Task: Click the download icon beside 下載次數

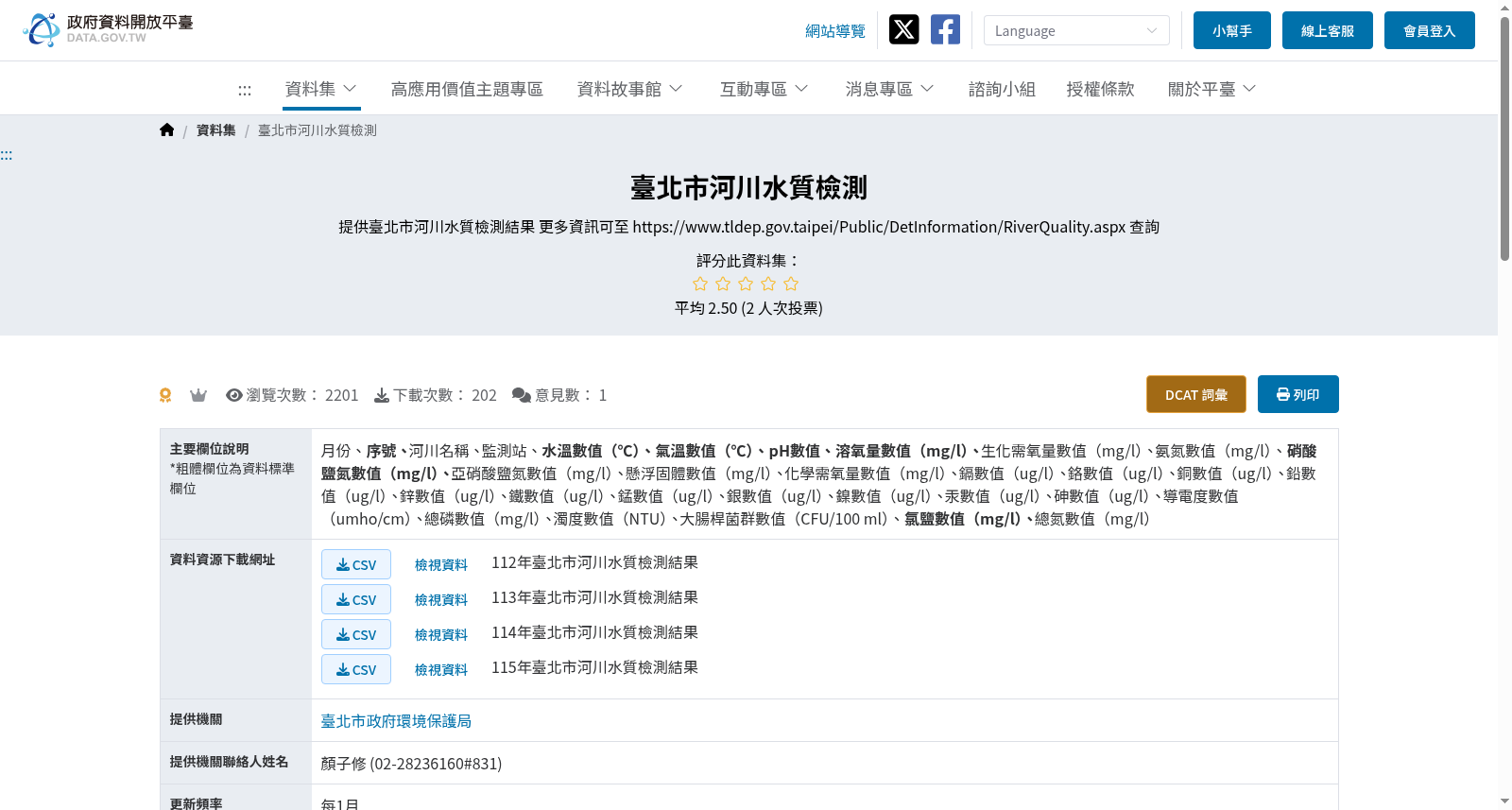Action: 382,395
